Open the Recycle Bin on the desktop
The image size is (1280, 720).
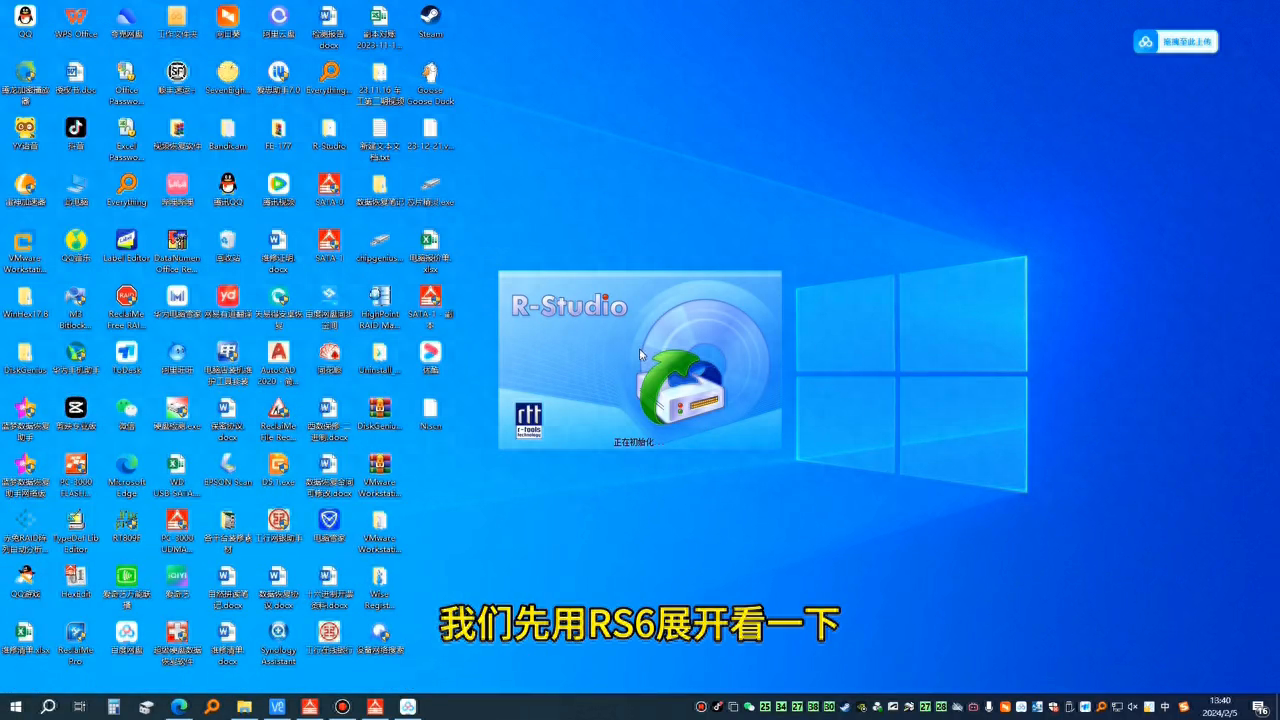(228, 241)
